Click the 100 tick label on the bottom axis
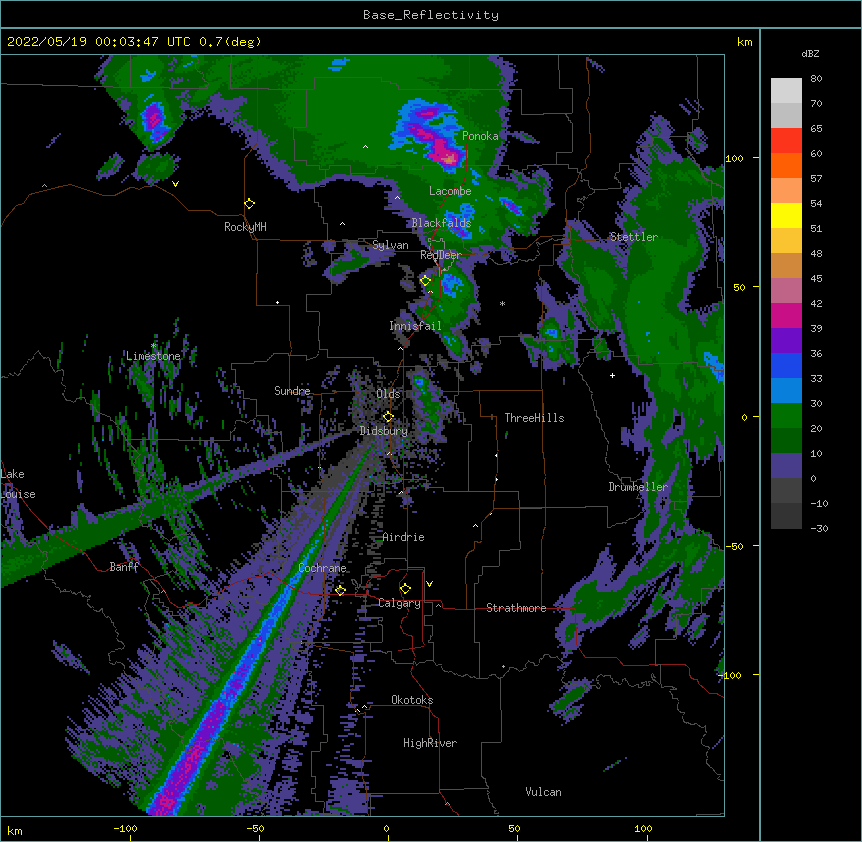Screen dimensions: 862x842 point(643,828)
